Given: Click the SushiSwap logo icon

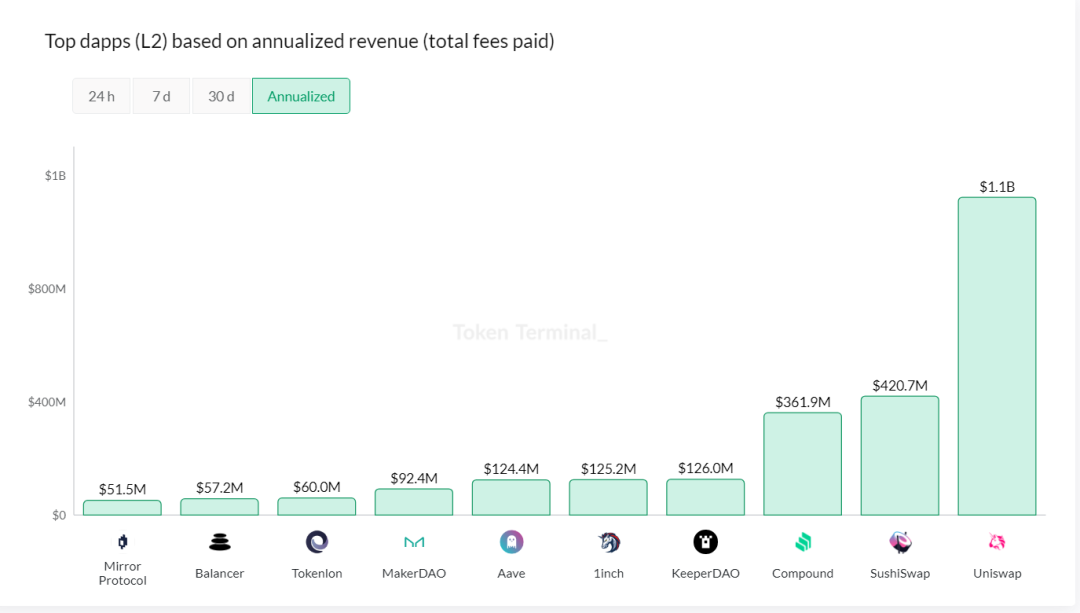Looking at the screenshot, I should pos(900,542).
